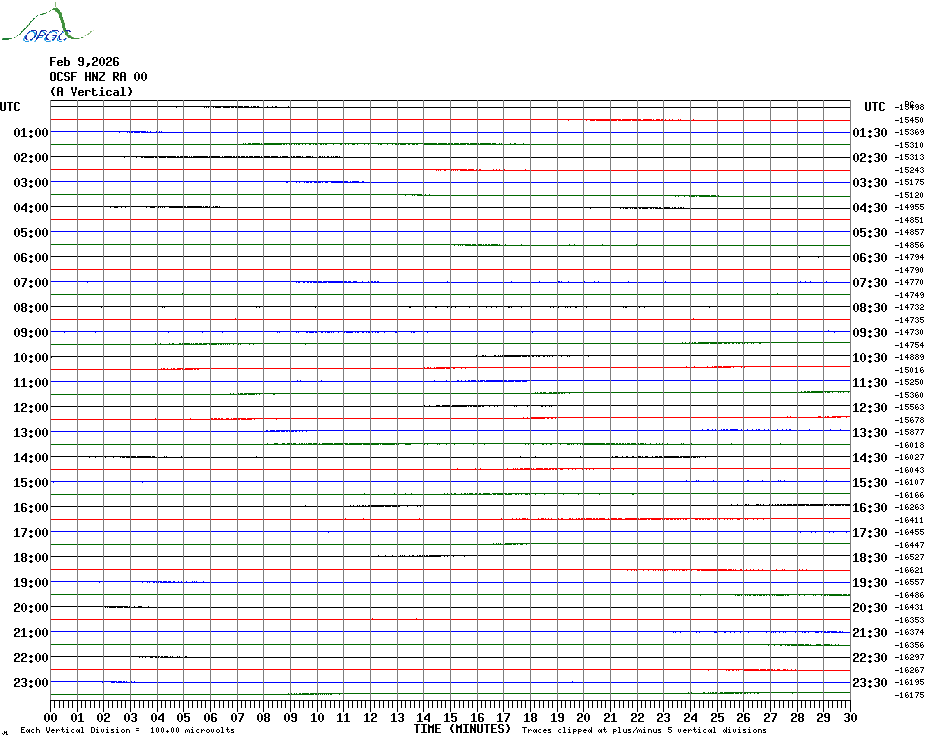The width and height of the screenshot is (930, 744).
Task: Click the TIME (MINUTES) axis title
Action: [462, 729]
